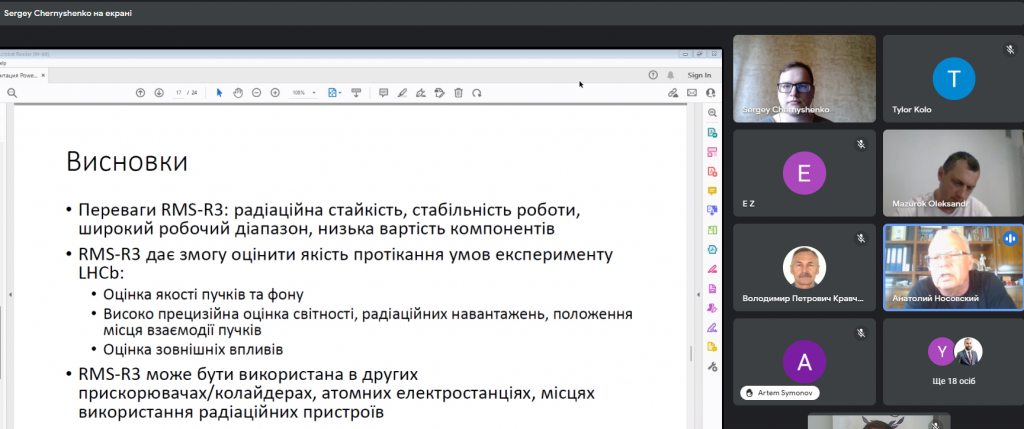Select the highlighter pen tool
The image size is (1024, 429).
point(402,93)
